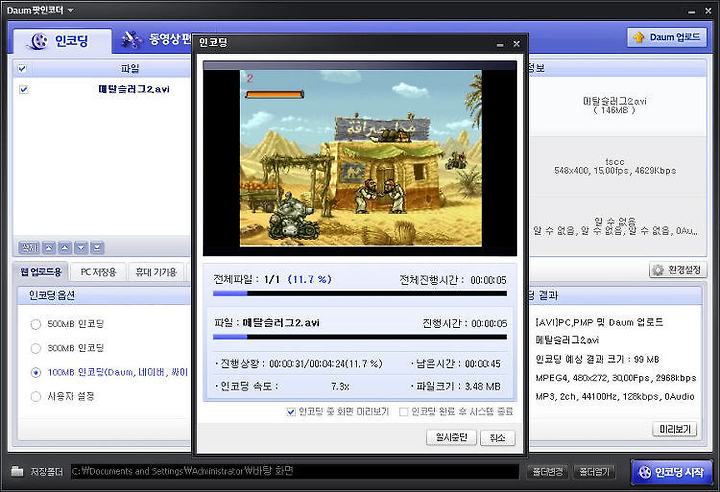Choose the 300MB 인코딩 radio option
The width and height of the screenshot is (720, 492).
[x=36, y=348]
